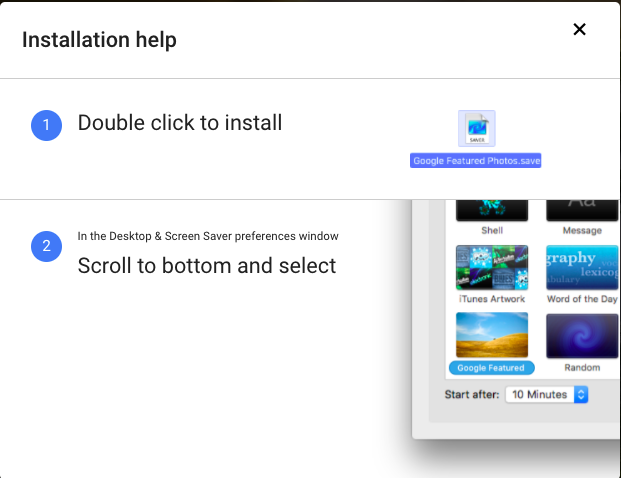Viewport: 621px width, 478px height.
Task: Click the blue step 1 badge
Action: coord(46,125)
